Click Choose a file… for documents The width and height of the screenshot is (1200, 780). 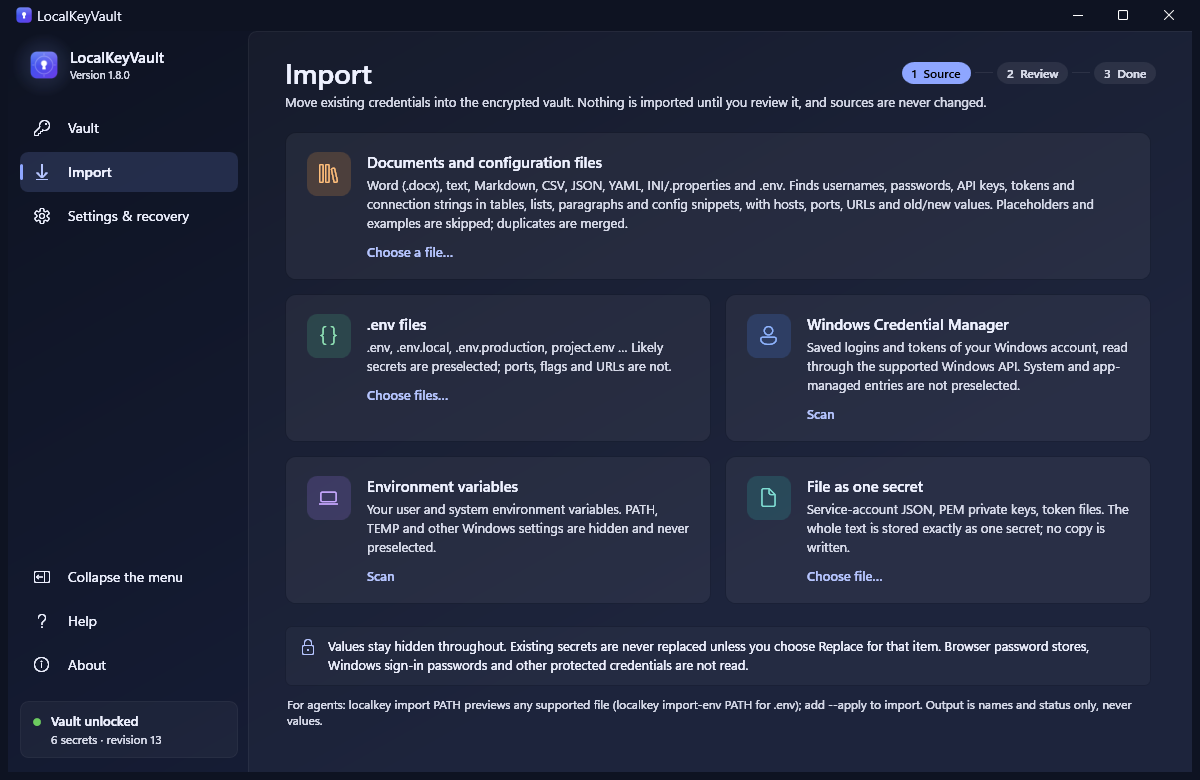[410, 252]
